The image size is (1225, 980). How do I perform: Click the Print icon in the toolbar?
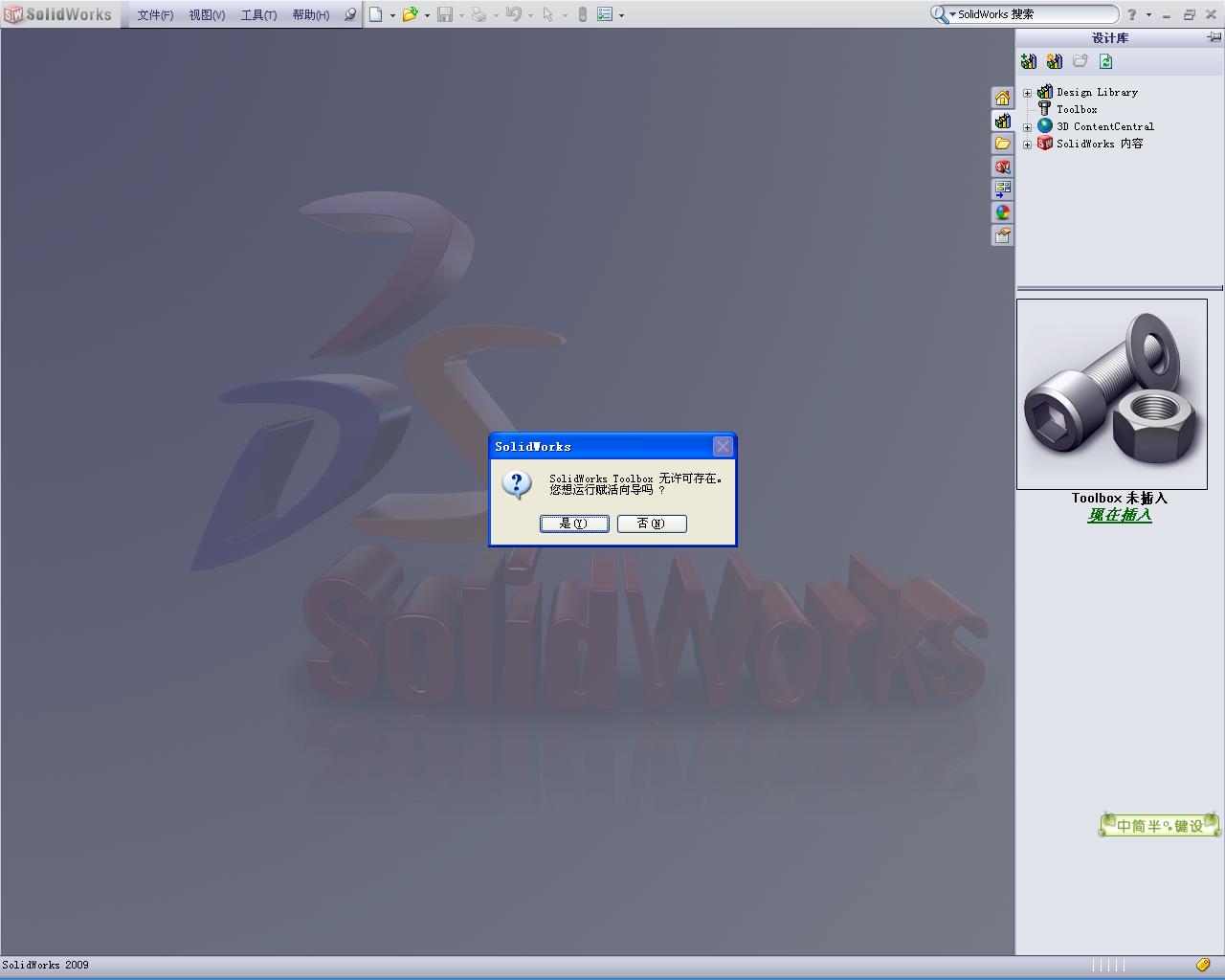click(479, 14)
